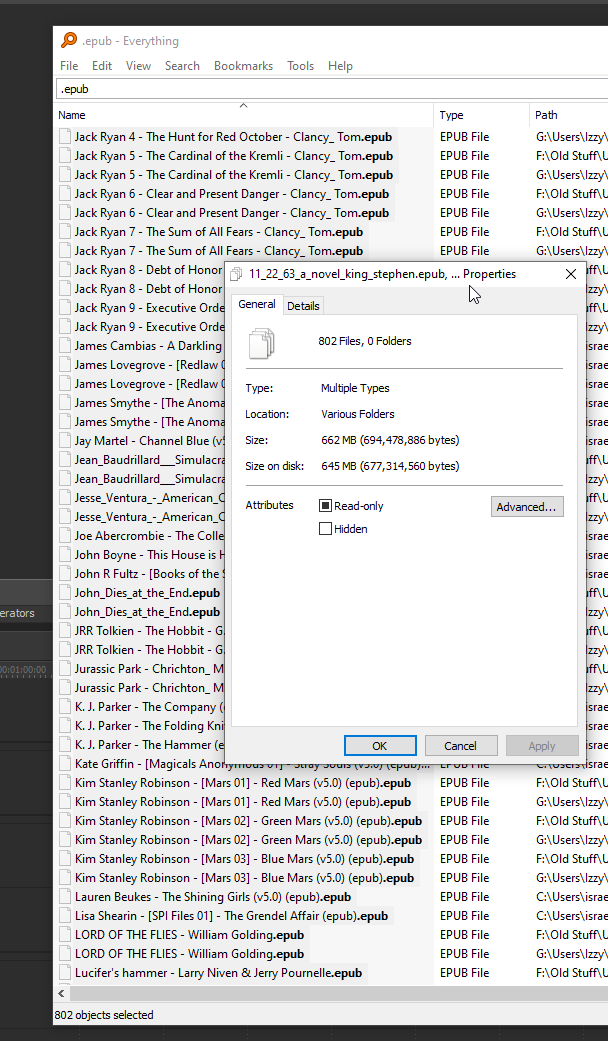Open the Edit menu
This screenshot has height=1041, width=608.
click(x=102, y=66)
